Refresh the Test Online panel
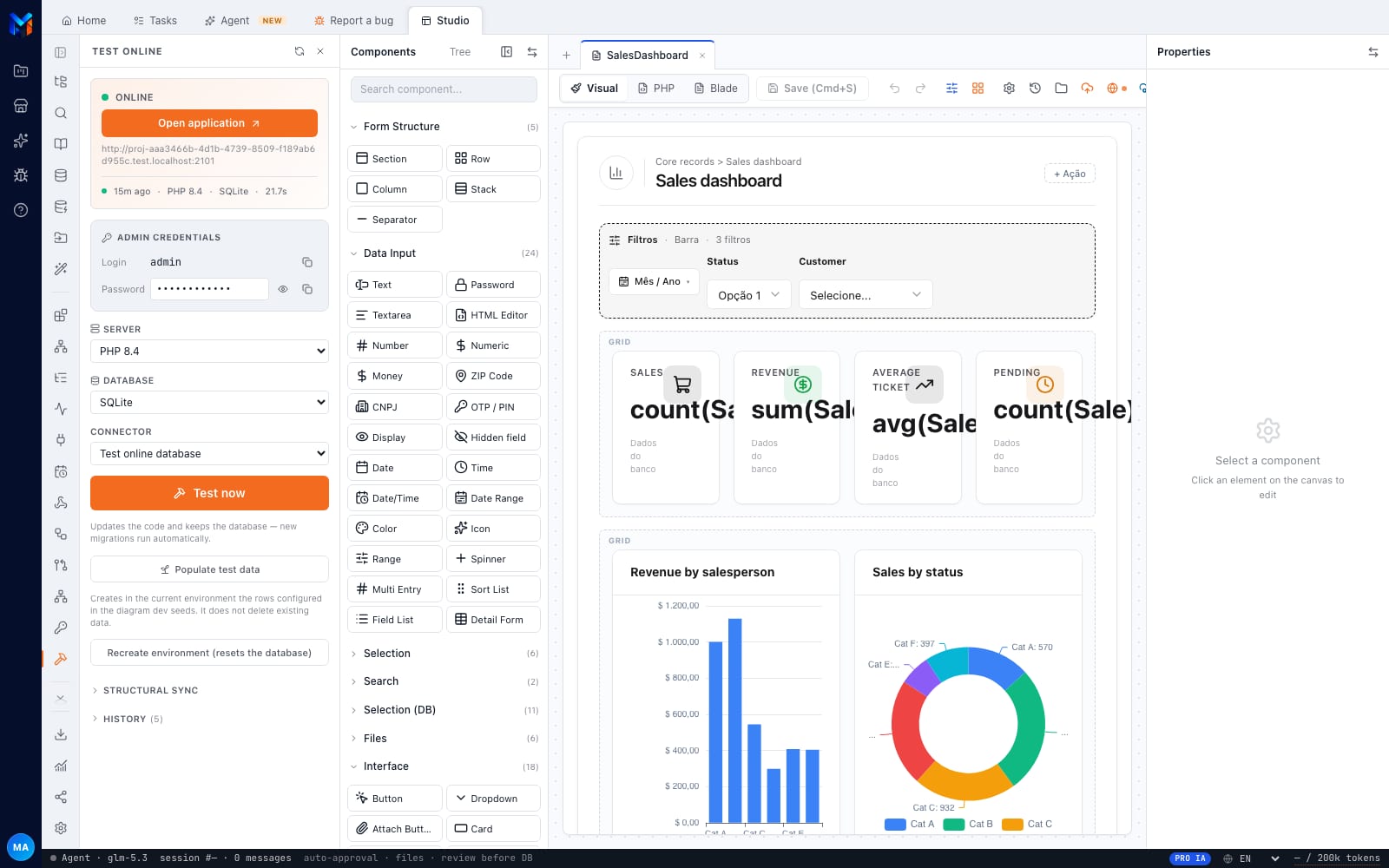1389x868 pixels. [300, 51]
